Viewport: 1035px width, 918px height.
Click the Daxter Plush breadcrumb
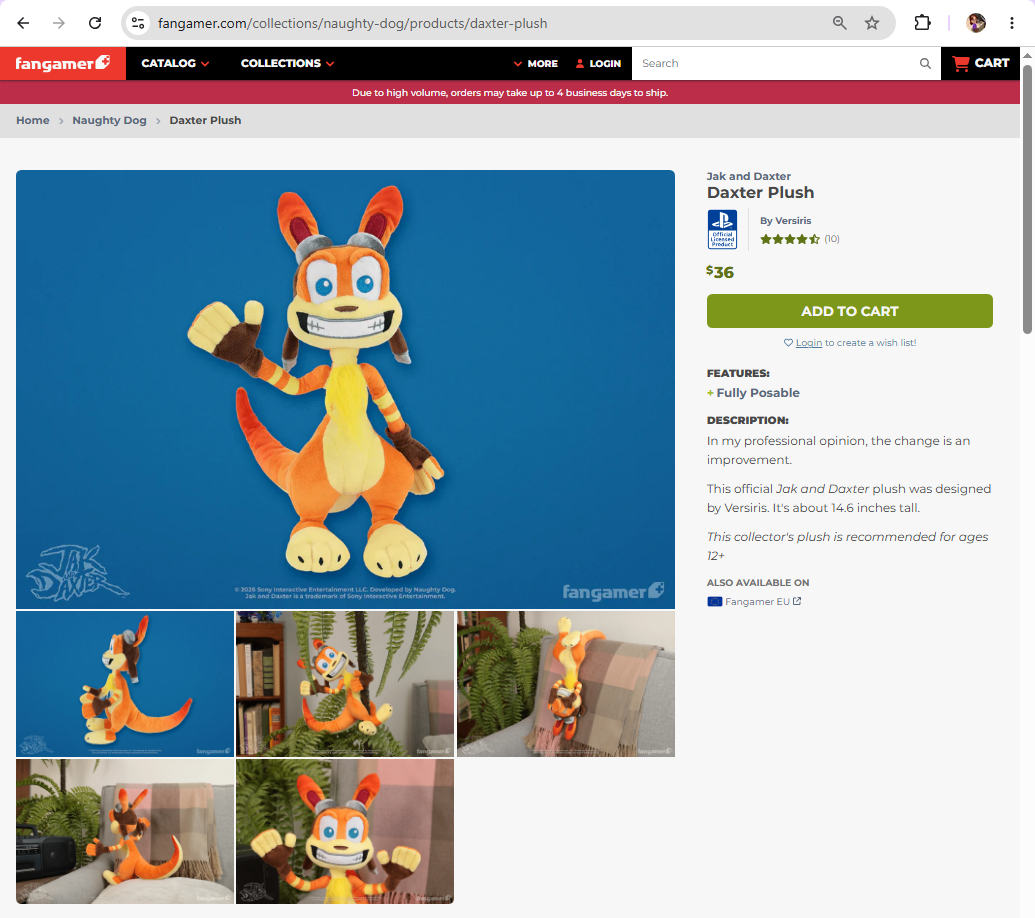coord(205,120)
